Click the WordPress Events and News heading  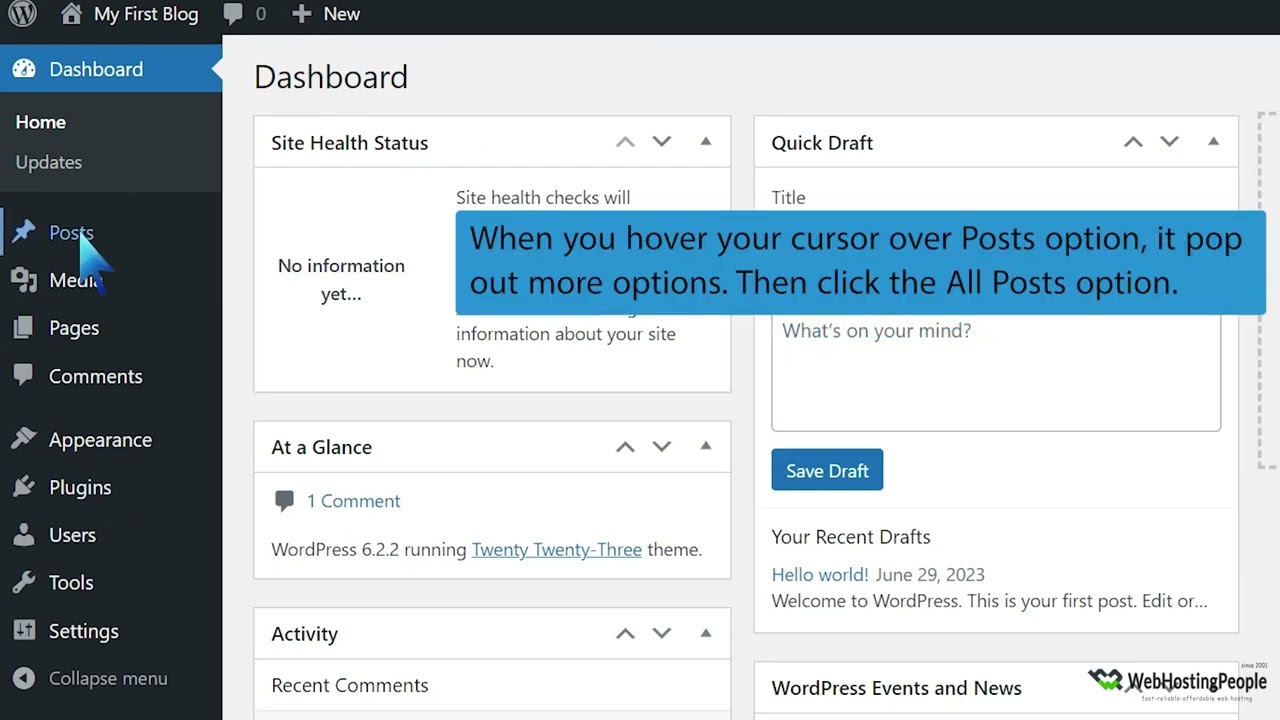897,688
